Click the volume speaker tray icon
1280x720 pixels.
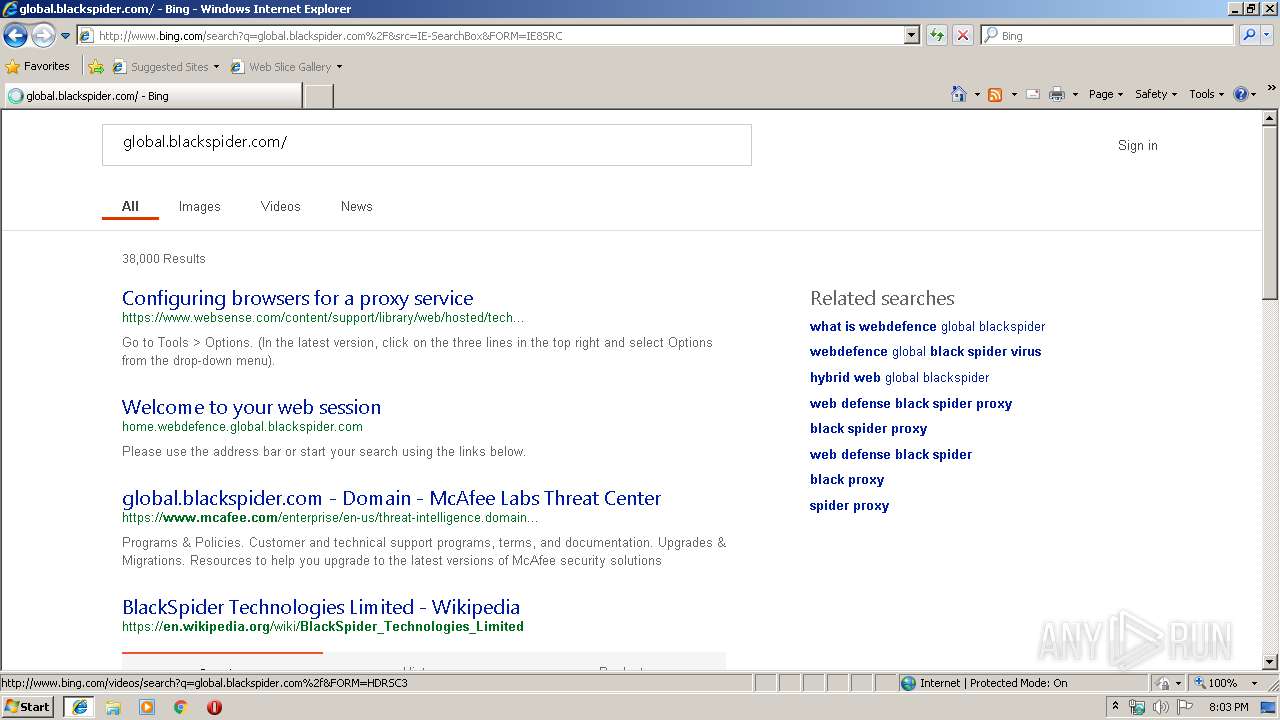[x=1160, y=707]
